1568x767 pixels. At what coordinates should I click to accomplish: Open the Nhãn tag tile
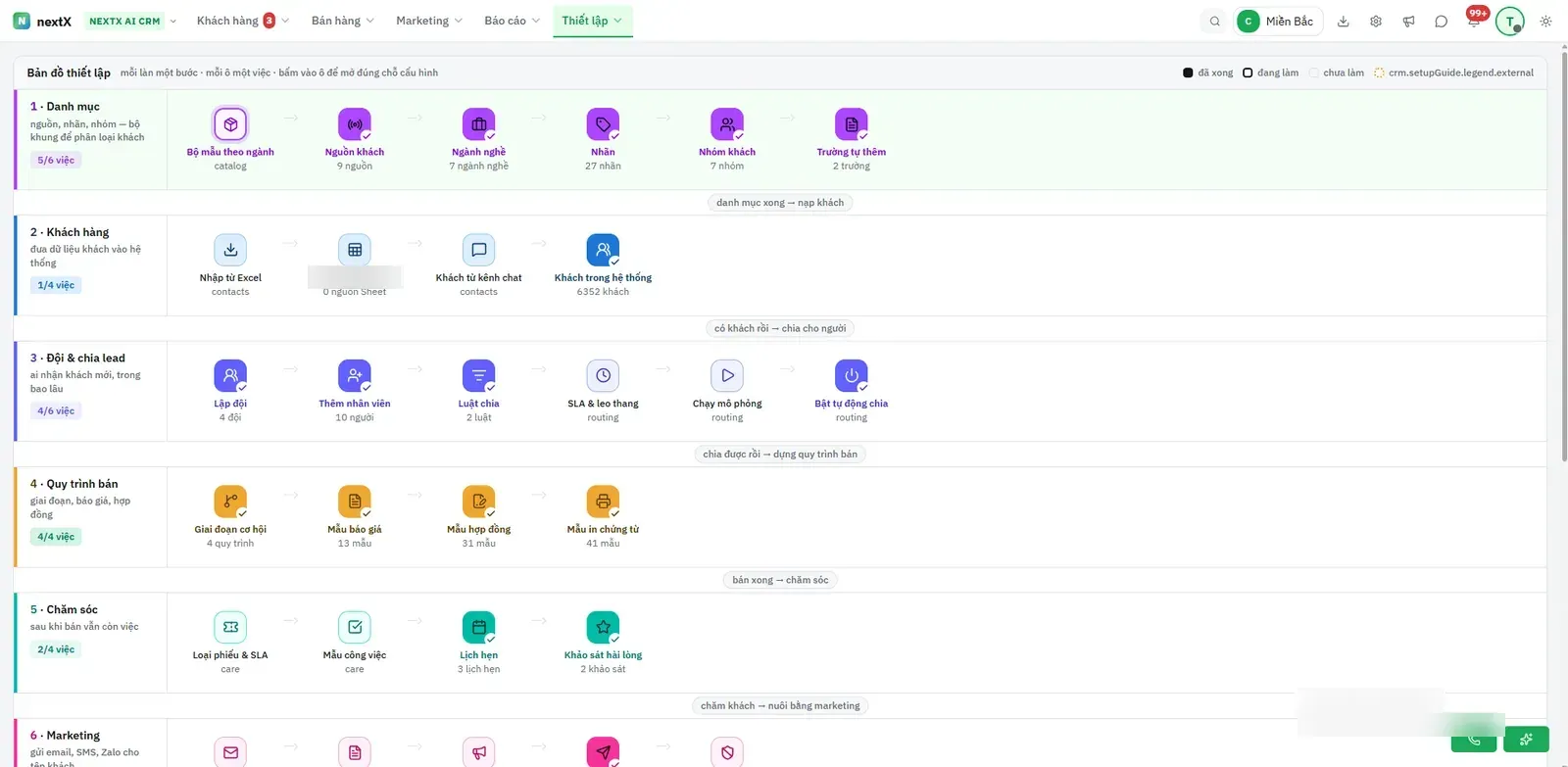(603, 138)
